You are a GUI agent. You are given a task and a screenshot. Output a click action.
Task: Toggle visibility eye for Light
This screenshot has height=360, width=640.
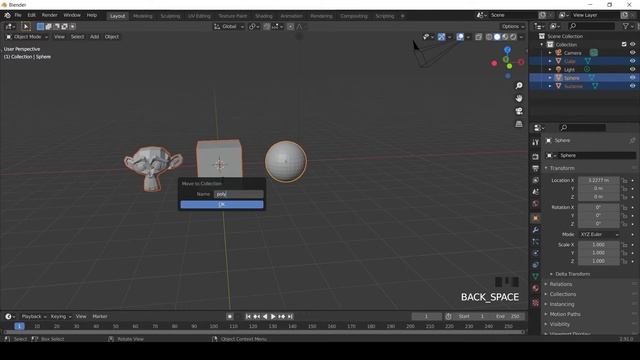click(632, 69)
